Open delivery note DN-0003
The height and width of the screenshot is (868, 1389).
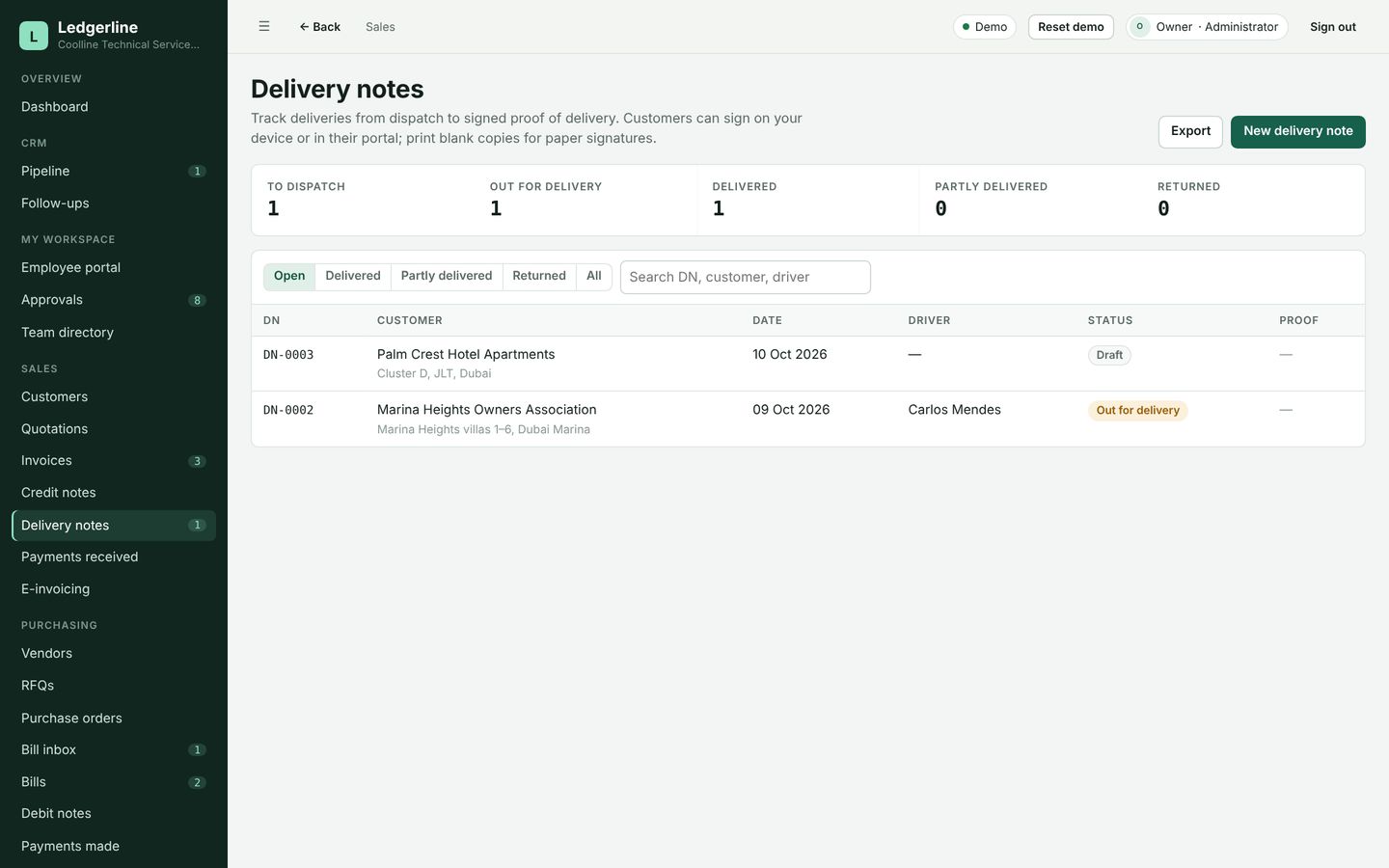(x=288, y=355)
